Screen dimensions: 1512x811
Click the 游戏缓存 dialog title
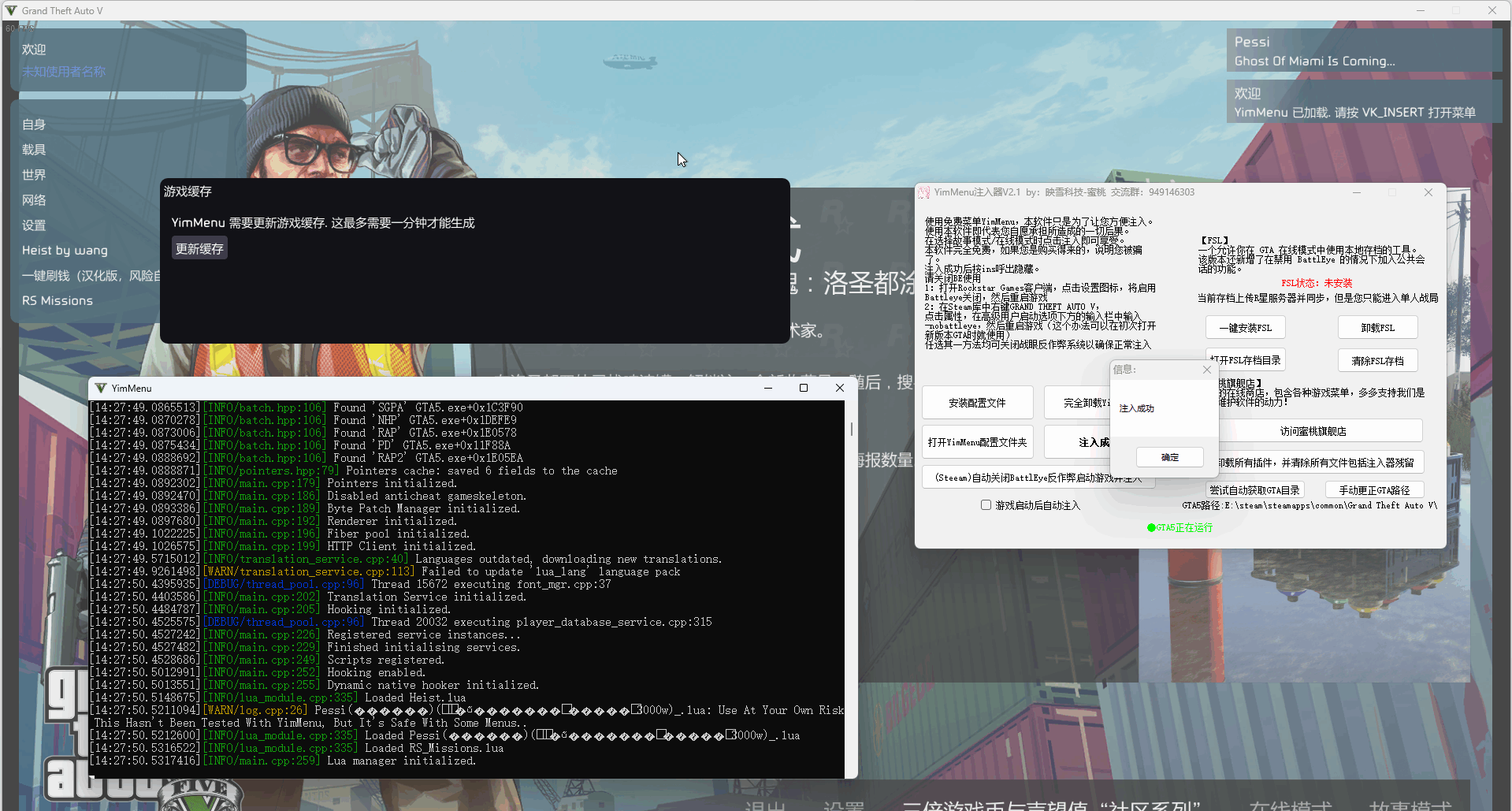pyautogui.click(x=188, y=192)
